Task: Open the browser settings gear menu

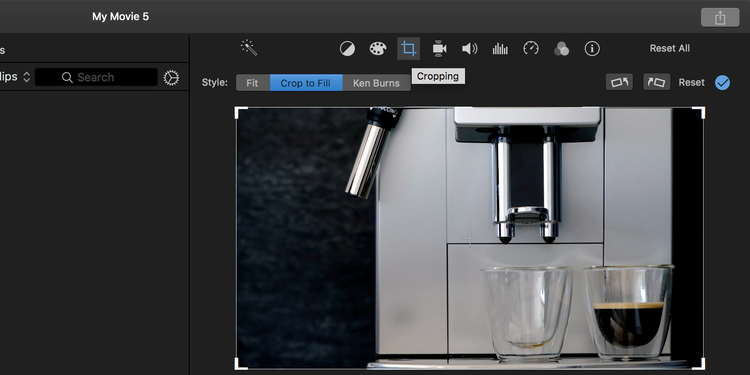Action: point(171,77)
